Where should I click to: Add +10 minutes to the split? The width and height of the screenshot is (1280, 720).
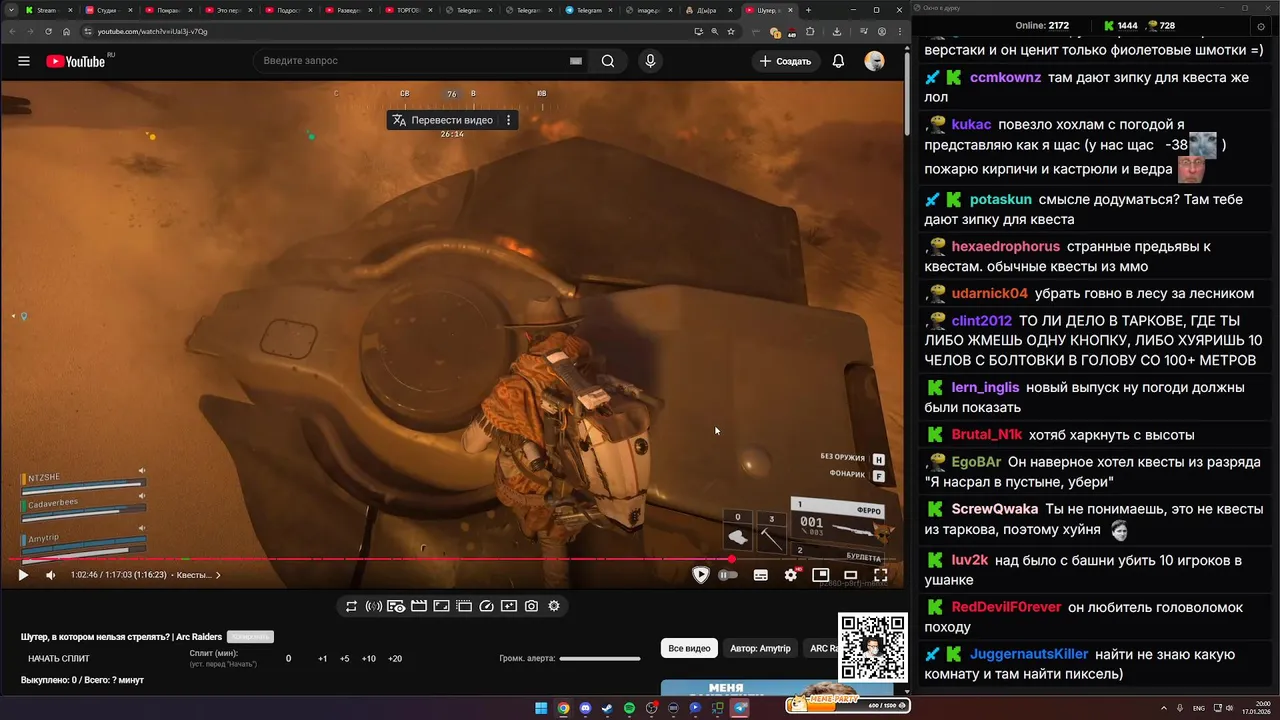pyautogui.click(x=369, y=659)
